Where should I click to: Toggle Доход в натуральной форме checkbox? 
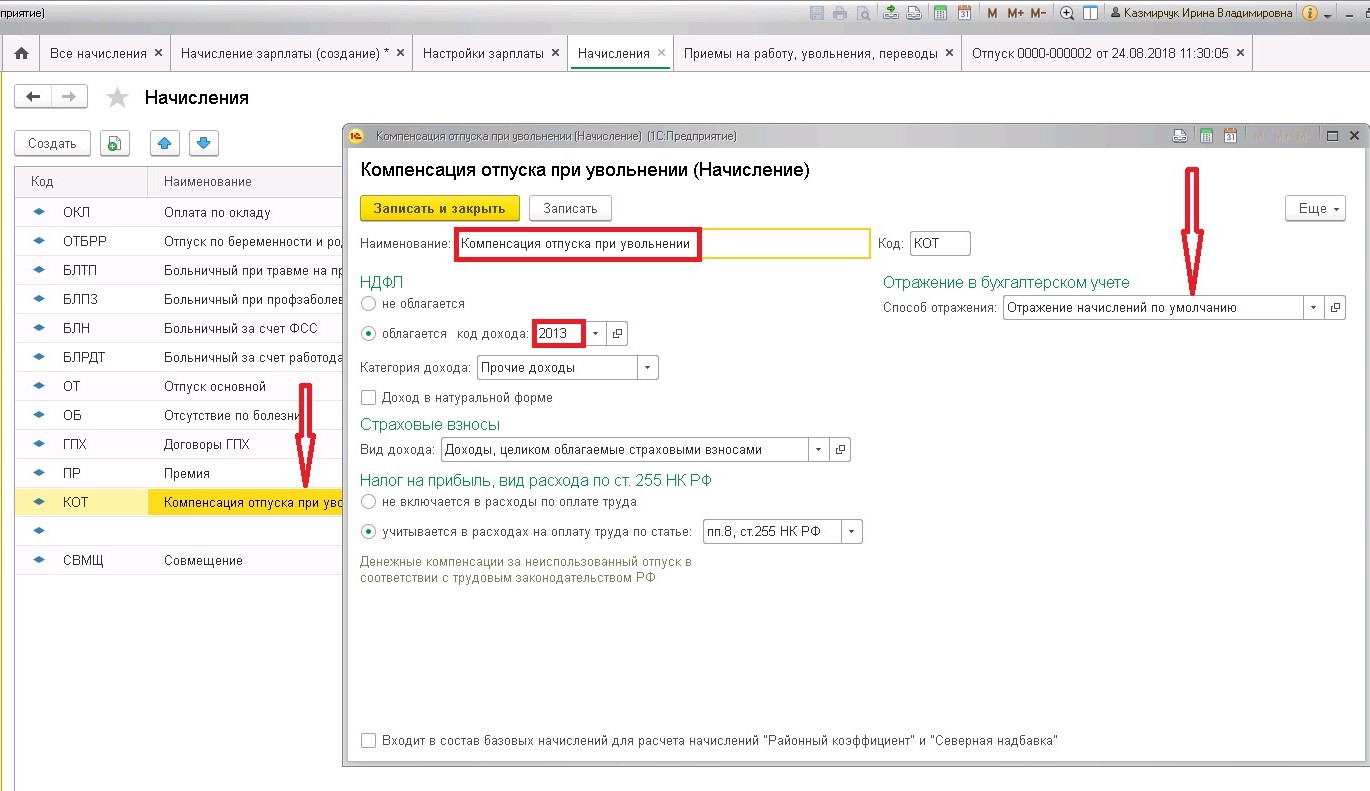(369, 397)
